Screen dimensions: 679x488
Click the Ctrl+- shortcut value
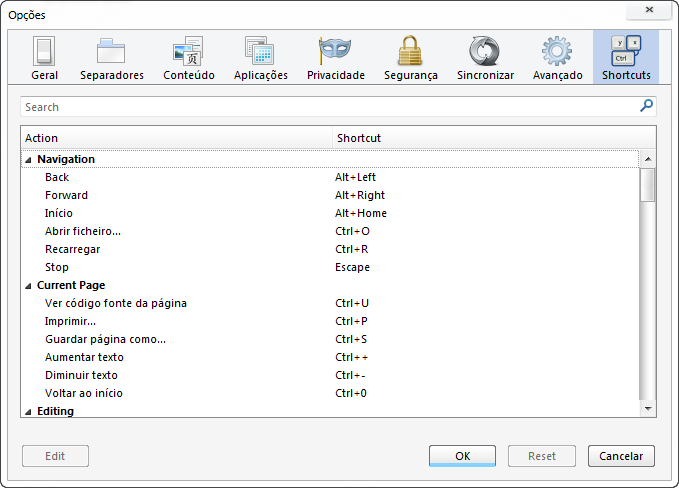(x=350, y=375)
